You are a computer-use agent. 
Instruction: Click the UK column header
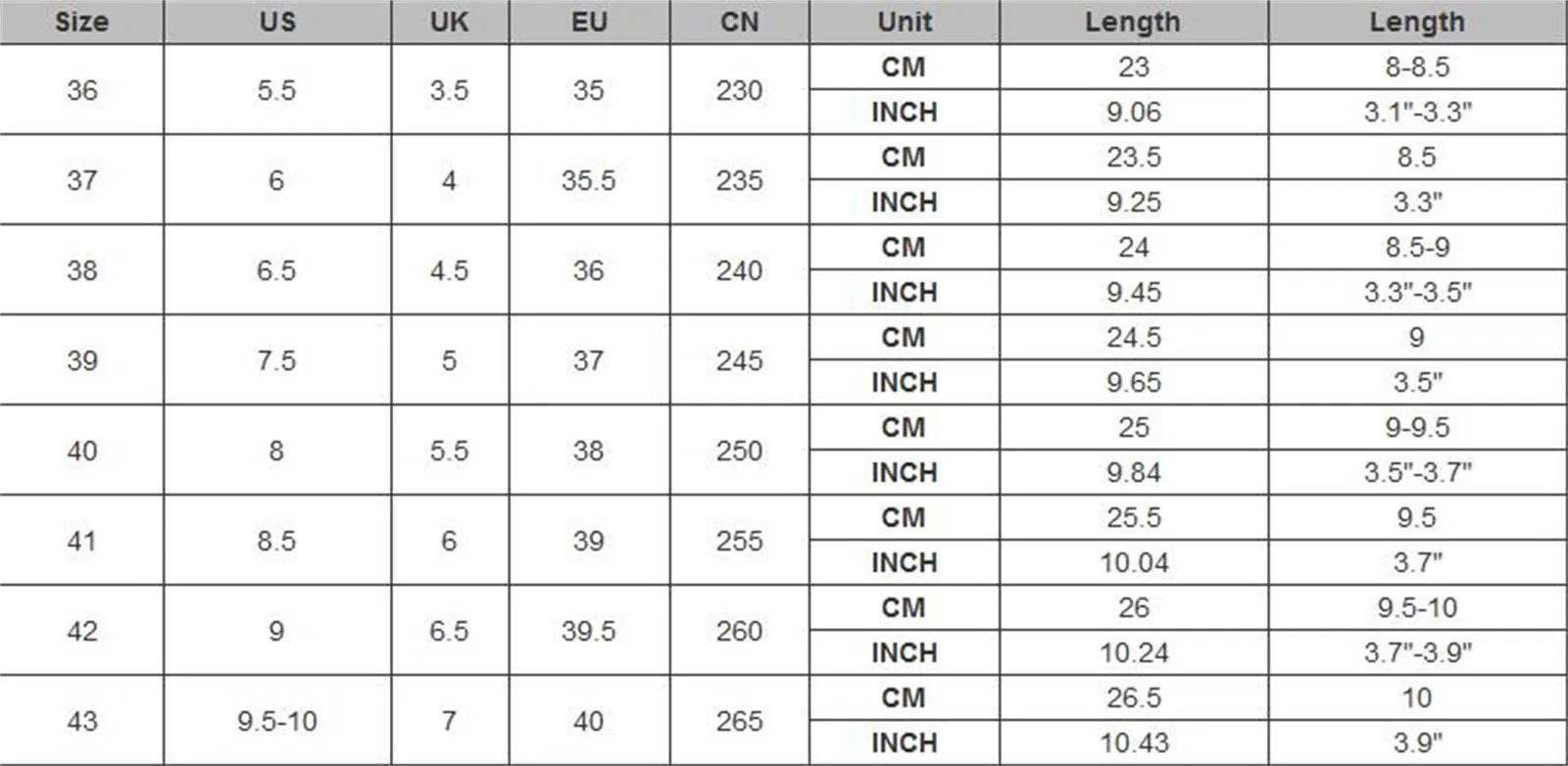[449, 22]
